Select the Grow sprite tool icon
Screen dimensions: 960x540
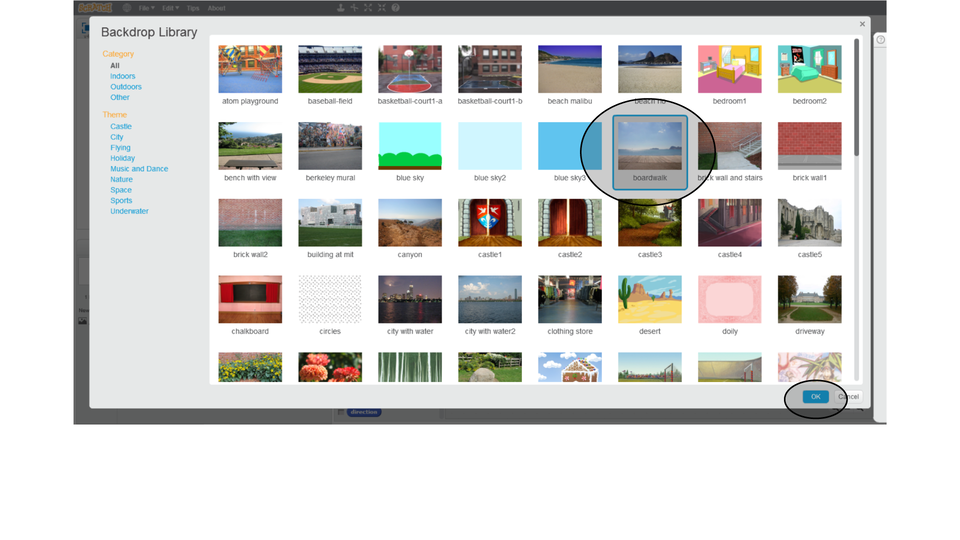coord(368,8)
